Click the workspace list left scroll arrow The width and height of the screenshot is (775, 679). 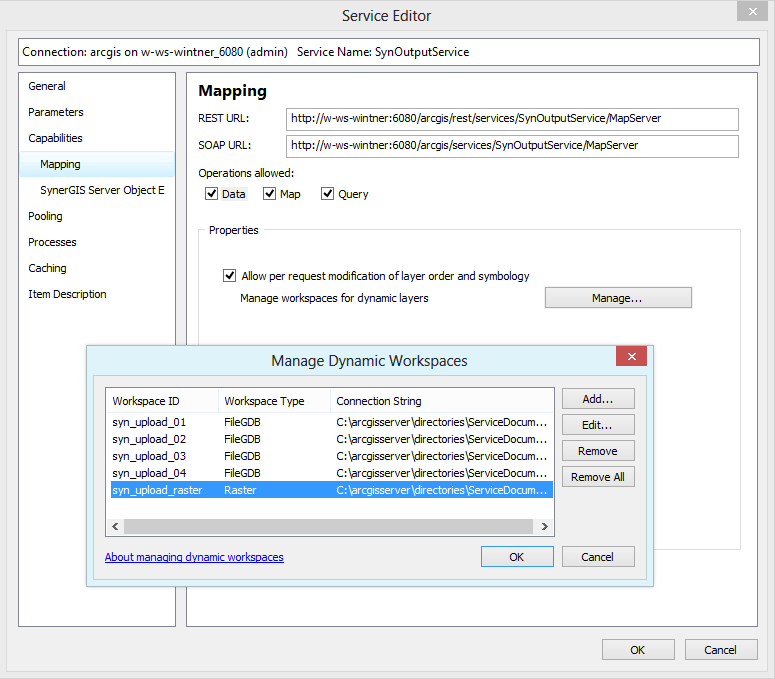coord(115,526)
